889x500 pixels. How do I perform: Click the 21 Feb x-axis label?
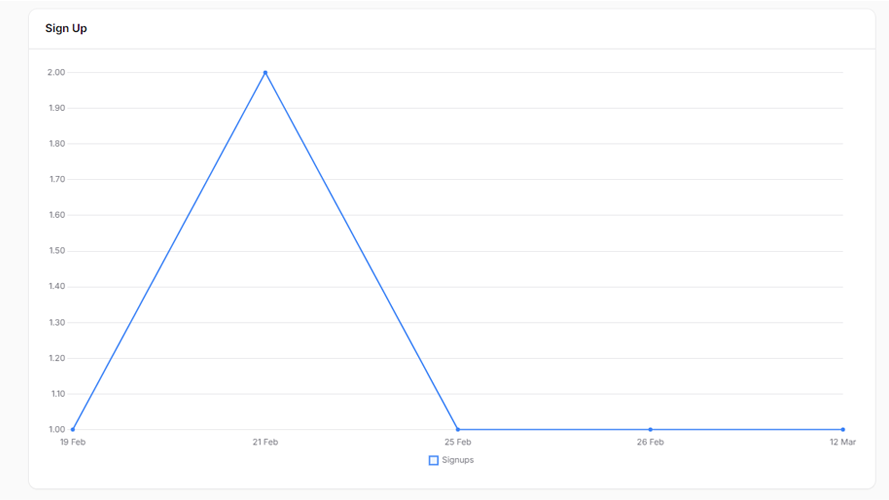(265, 442)
